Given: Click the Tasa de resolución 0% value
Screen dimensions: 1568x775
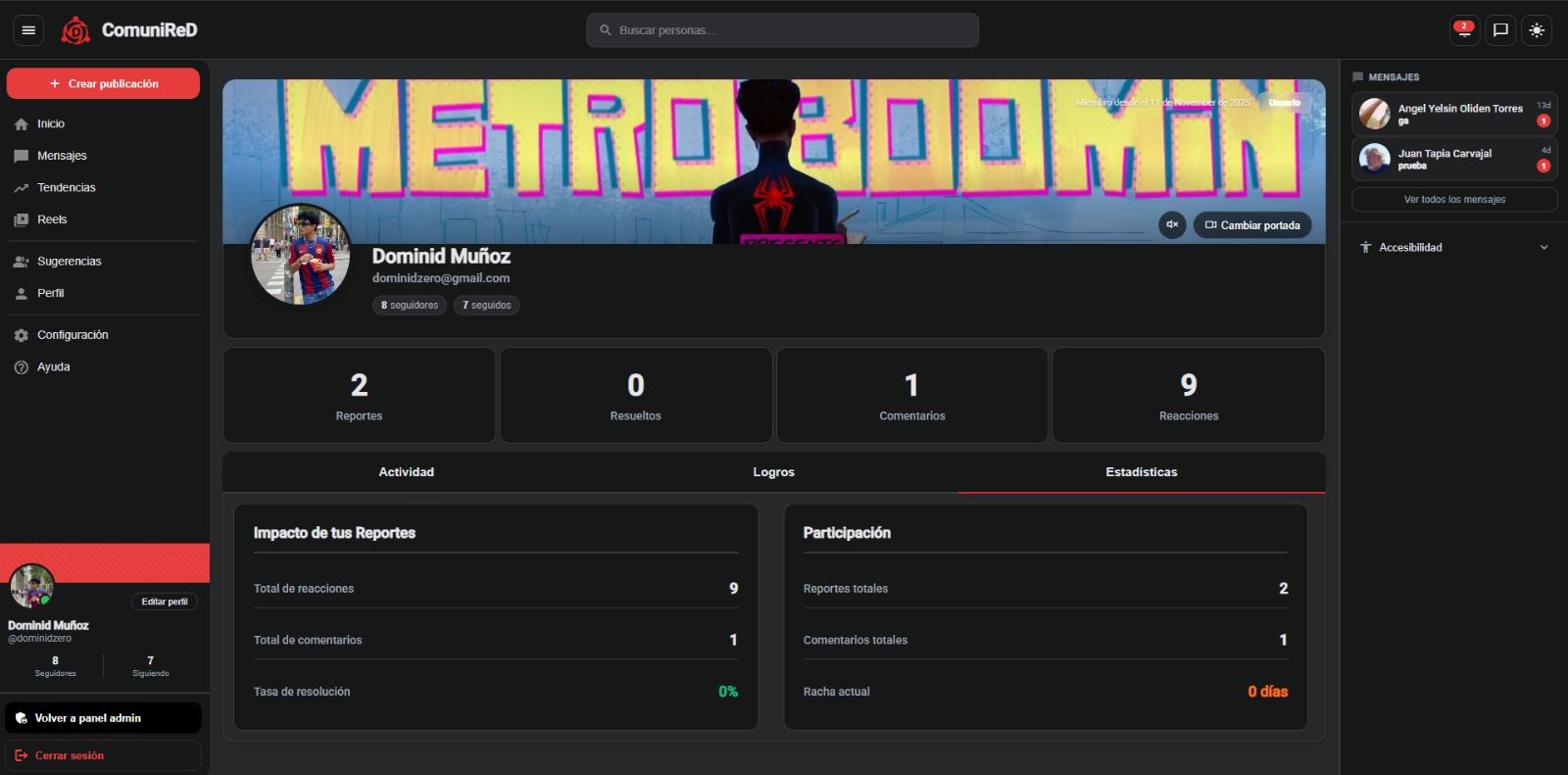Looking at the screenshot, I should tap(728, 692).
